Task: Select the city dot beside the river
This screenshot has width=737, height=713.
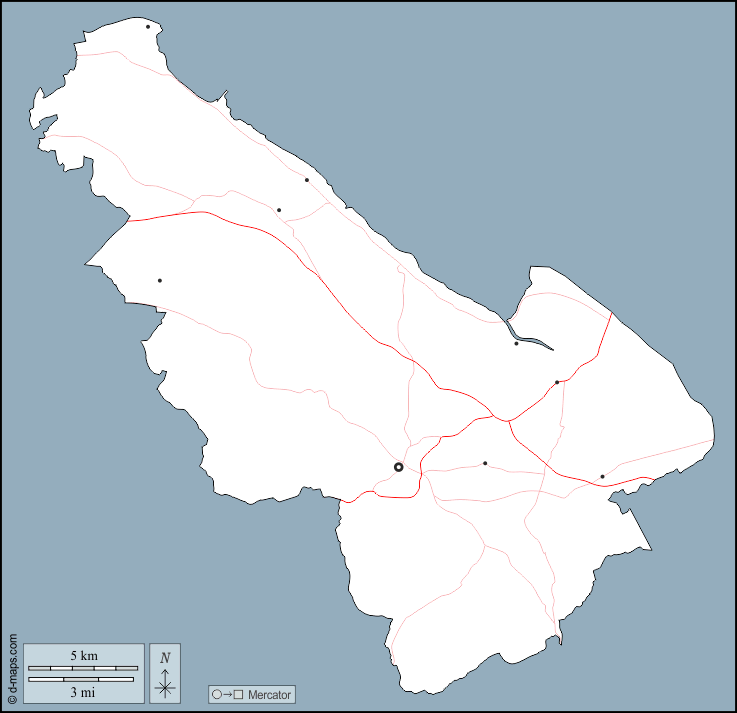Action: [x=516, y=344]
